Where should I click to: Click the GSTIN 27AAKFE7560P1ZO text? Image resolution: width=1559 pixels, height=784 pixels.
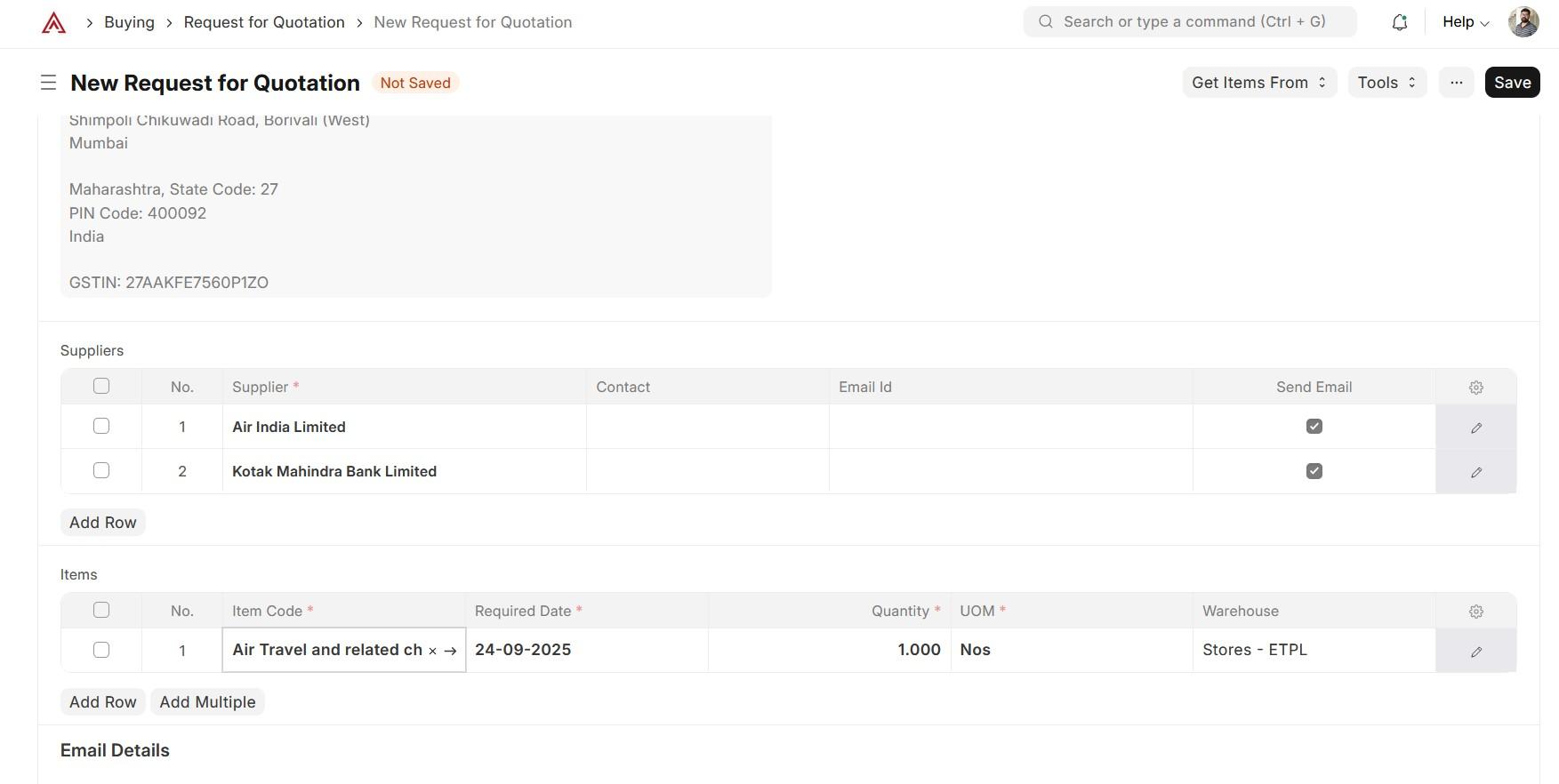pos(169,283)
